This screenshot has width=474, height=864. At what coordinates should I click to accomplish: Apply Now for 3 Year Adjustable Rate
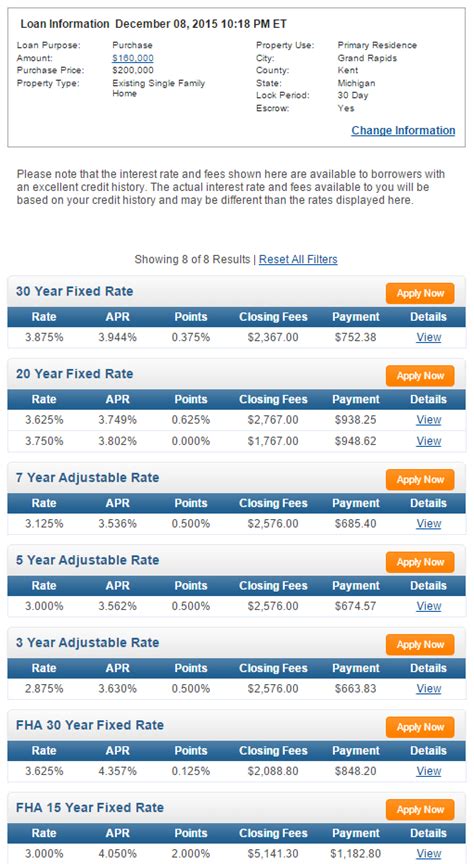(420, 644)
